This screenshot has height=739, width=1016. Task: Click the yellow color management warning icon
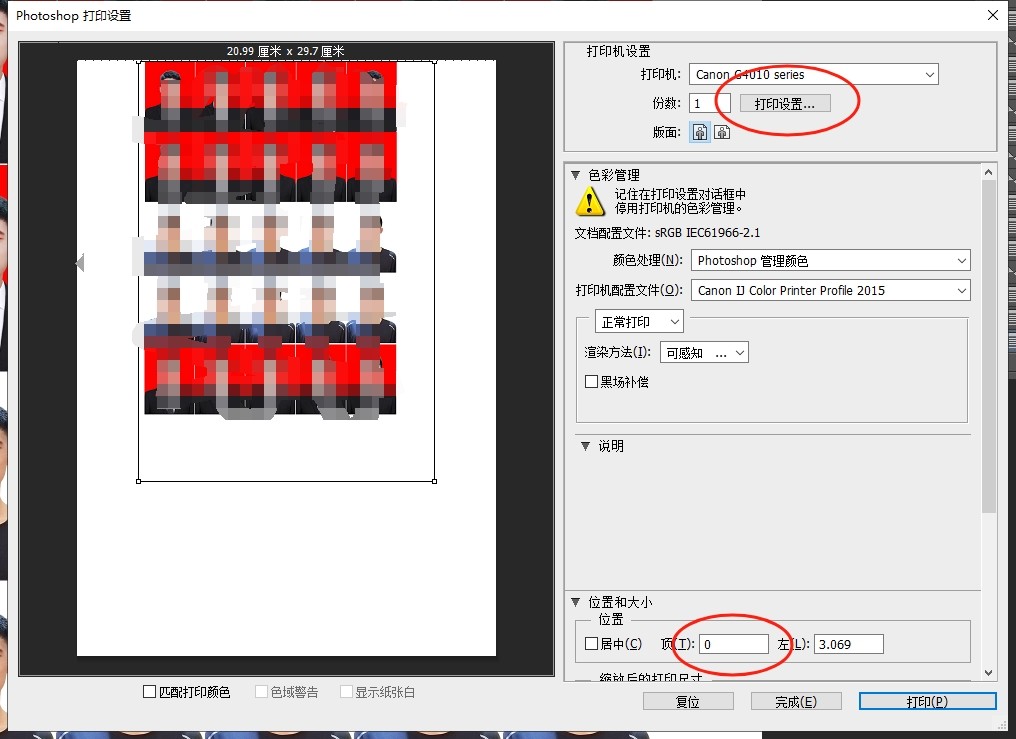pos(590,201)
